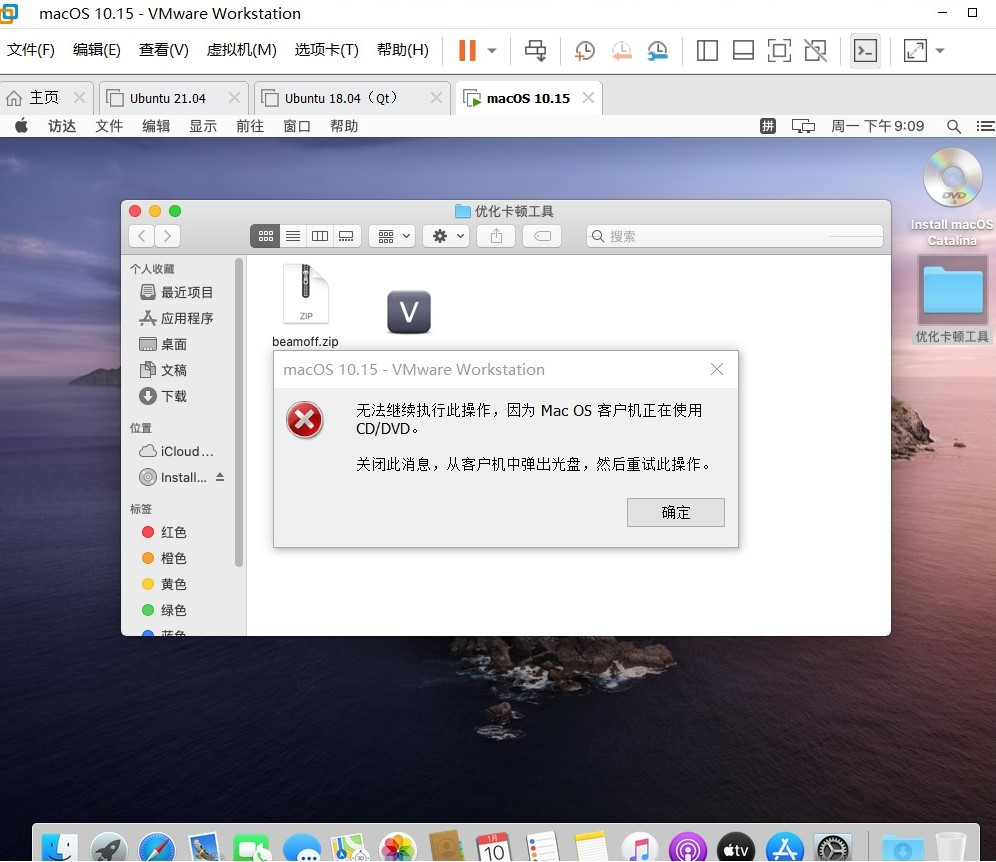This screenshot has height=862, width=996.
Task: Open the Finder group-by dropdown
Action: tap(393, 236)
